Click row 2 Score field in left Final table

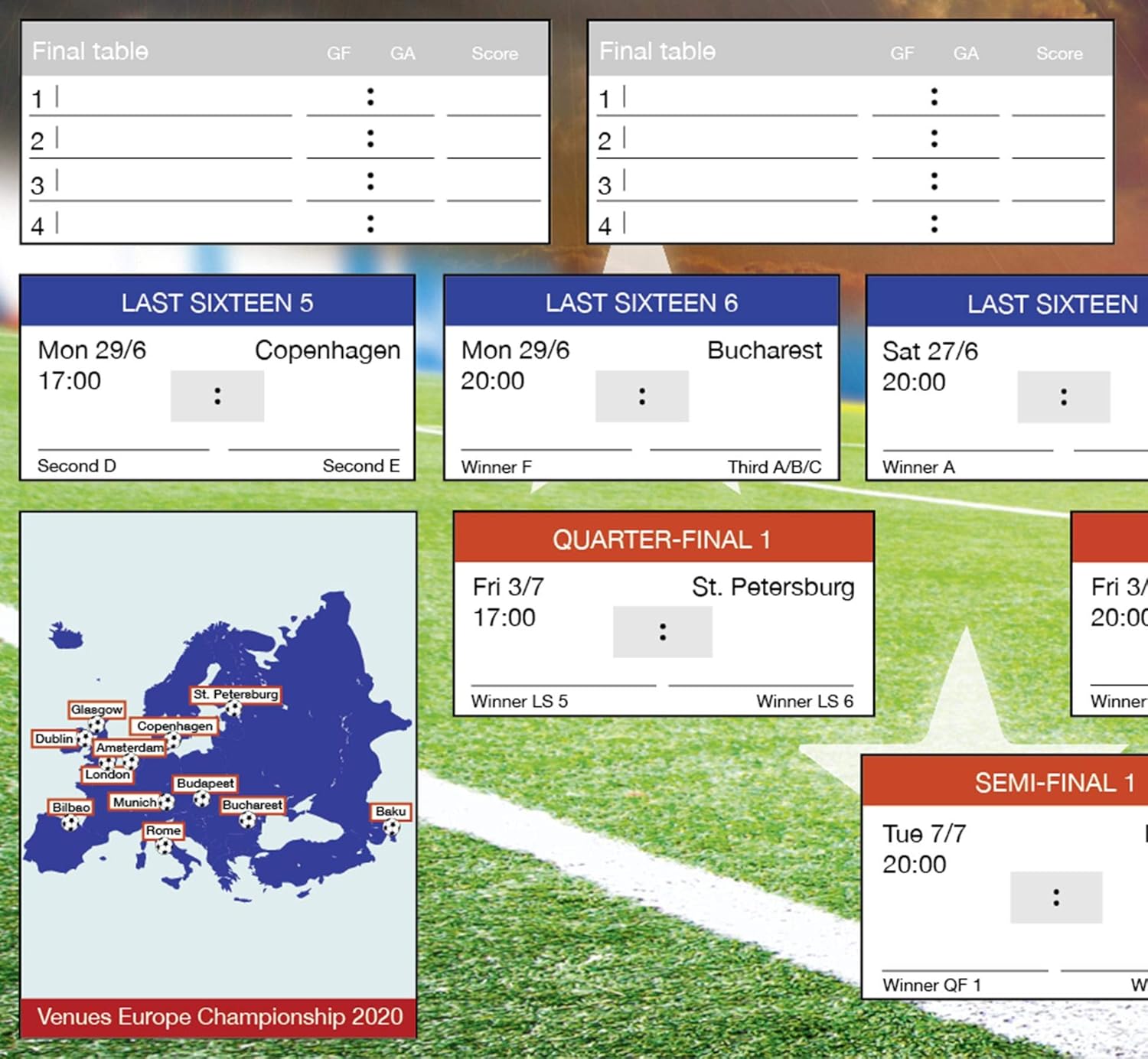click(494, 142)
